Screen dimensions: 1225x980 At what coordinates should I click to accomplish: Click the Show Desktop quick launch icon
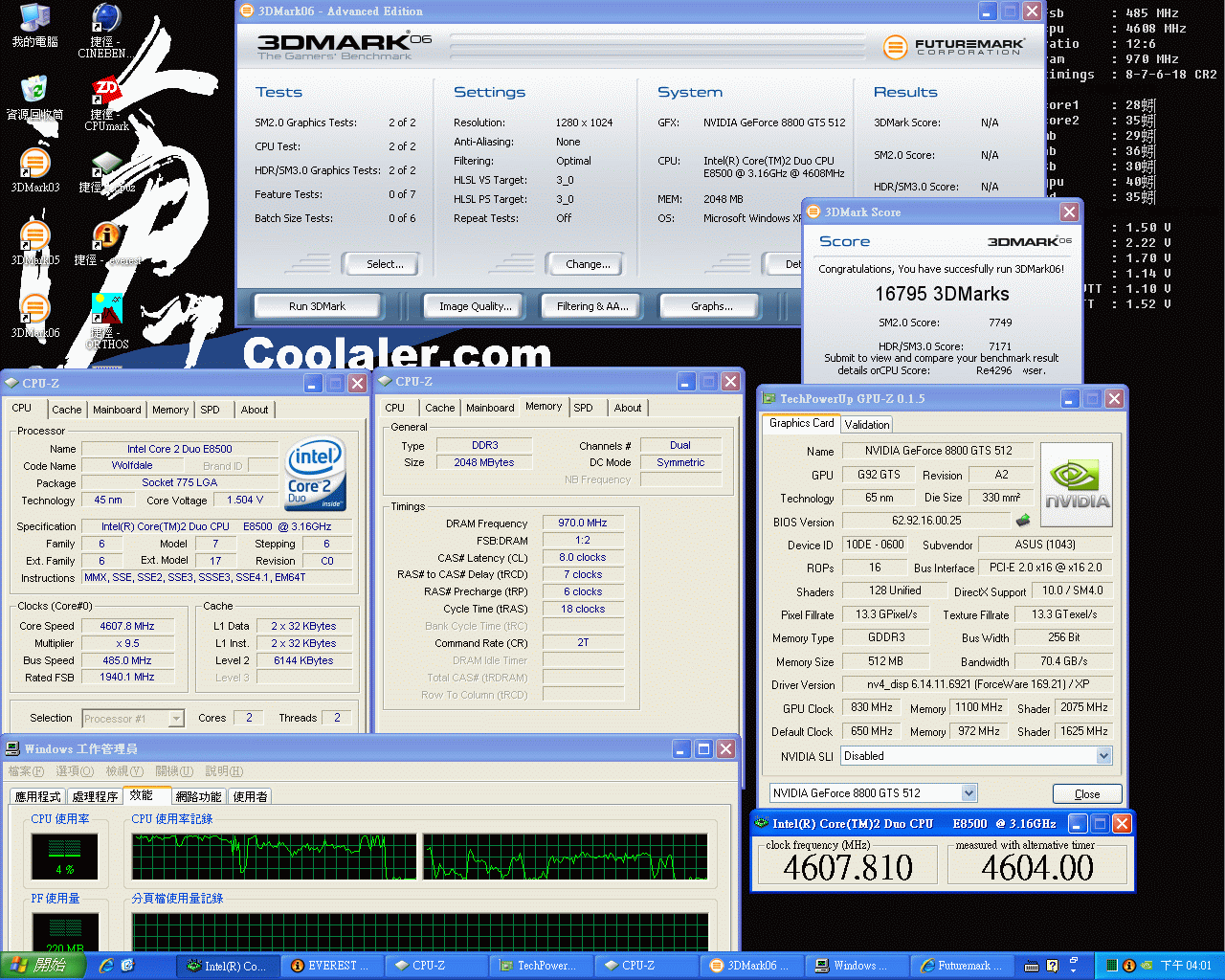[127, 966]
